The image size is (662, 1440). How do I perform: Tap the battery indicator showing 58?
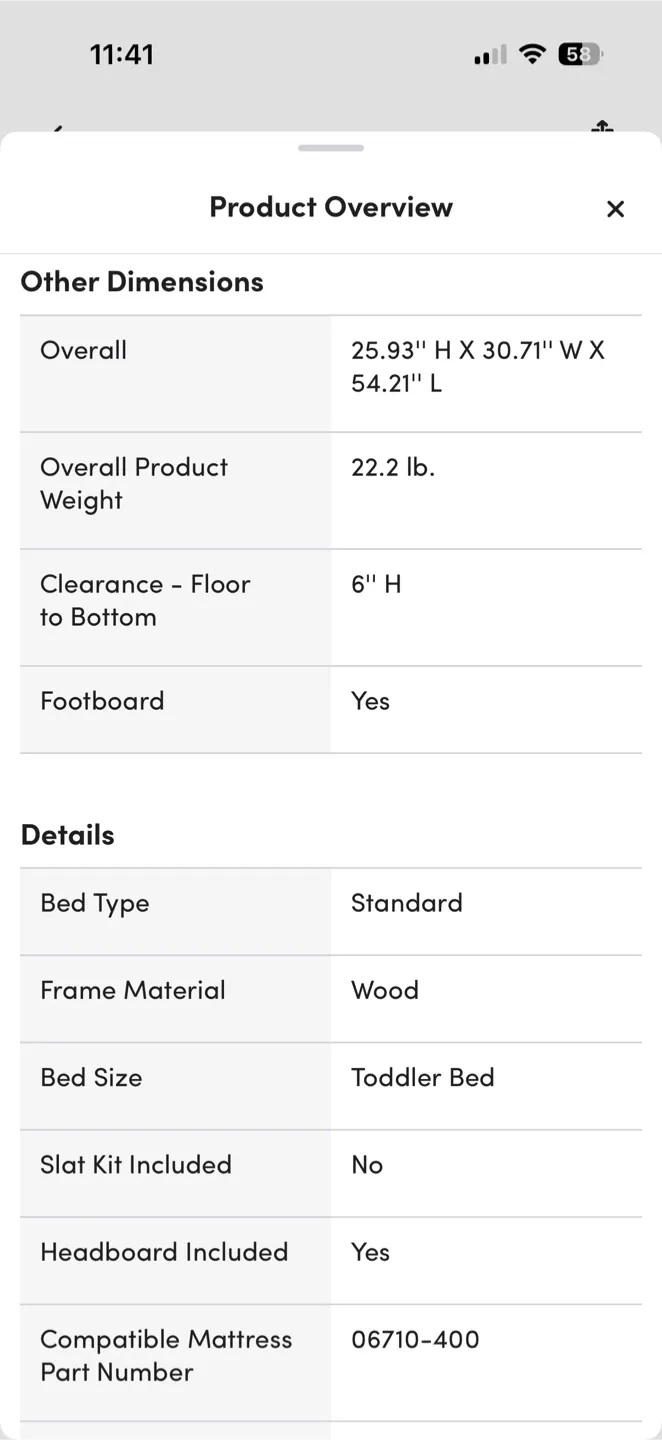point(579,54)
